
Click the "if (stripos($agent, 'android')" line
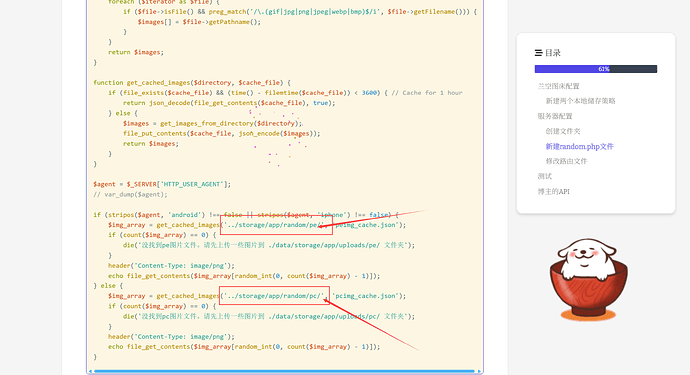pos(246,215)
